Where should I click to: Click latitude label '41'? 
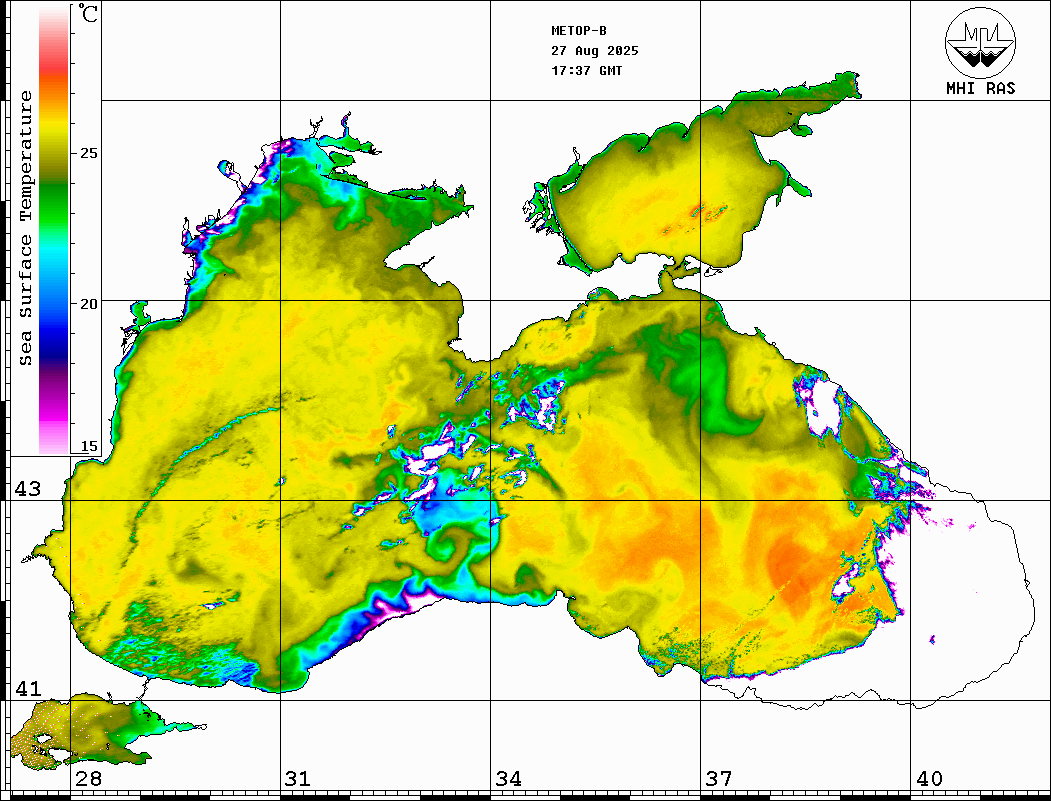click(28, 689)
